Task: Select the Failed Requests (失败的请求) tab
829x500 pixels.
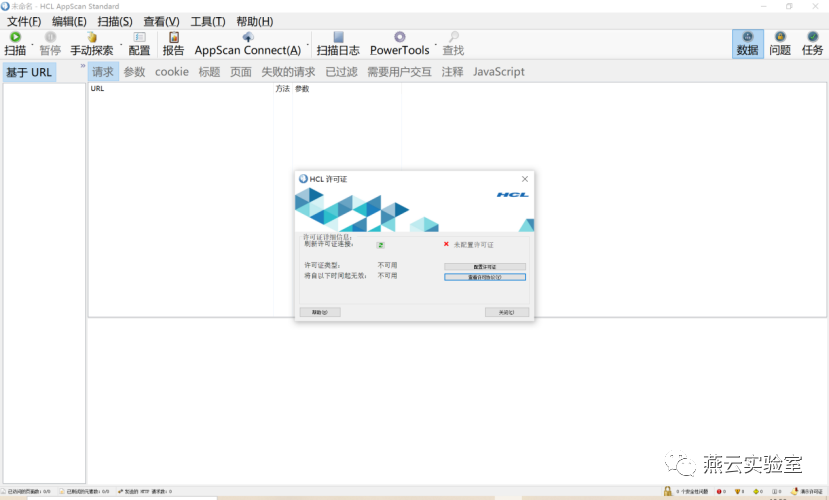Action: click(288, 72)
